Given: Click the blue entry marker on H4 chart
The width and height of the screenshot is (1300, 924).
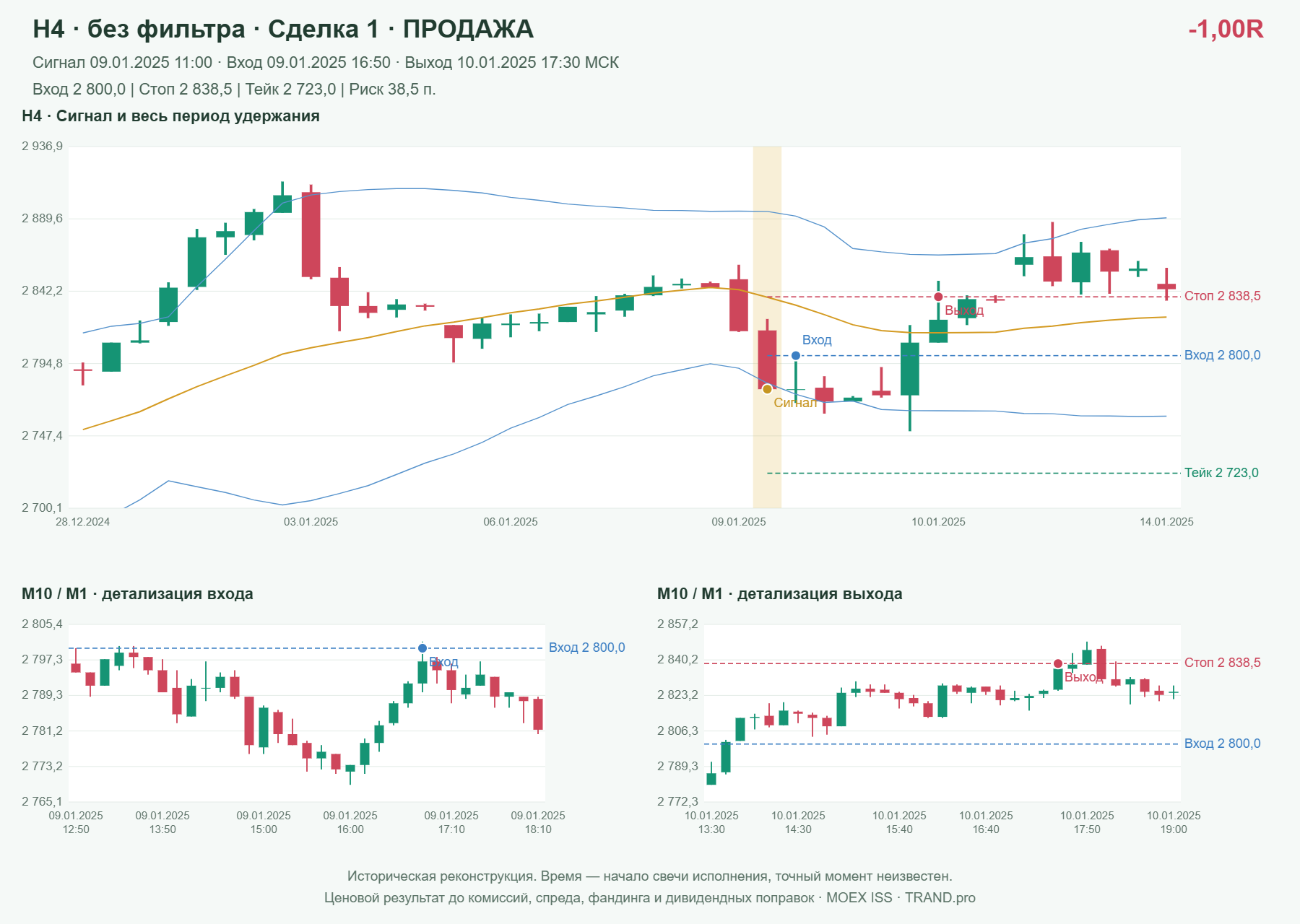Looking at the screenshot, I should click(x=796, y=356).
